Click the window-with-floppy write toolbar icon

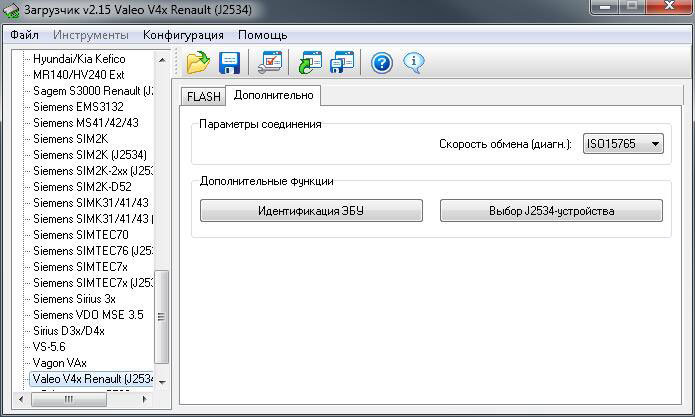point(341,63)
